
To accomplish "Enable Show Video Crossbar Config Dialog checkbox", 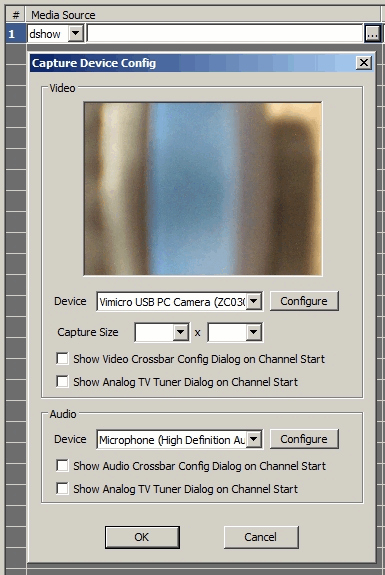I will coord(62,358).
